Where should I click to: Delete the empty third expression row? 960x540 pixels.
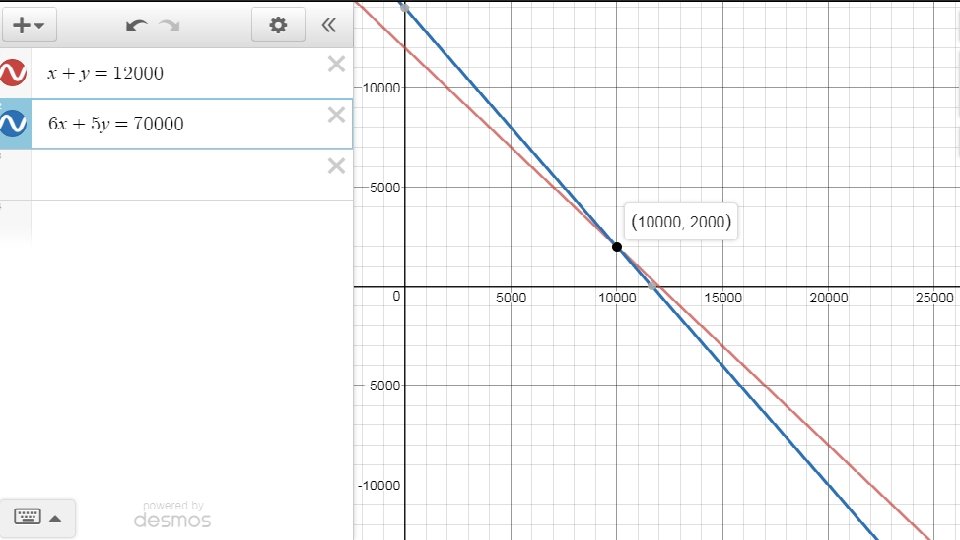click(336, 165)
